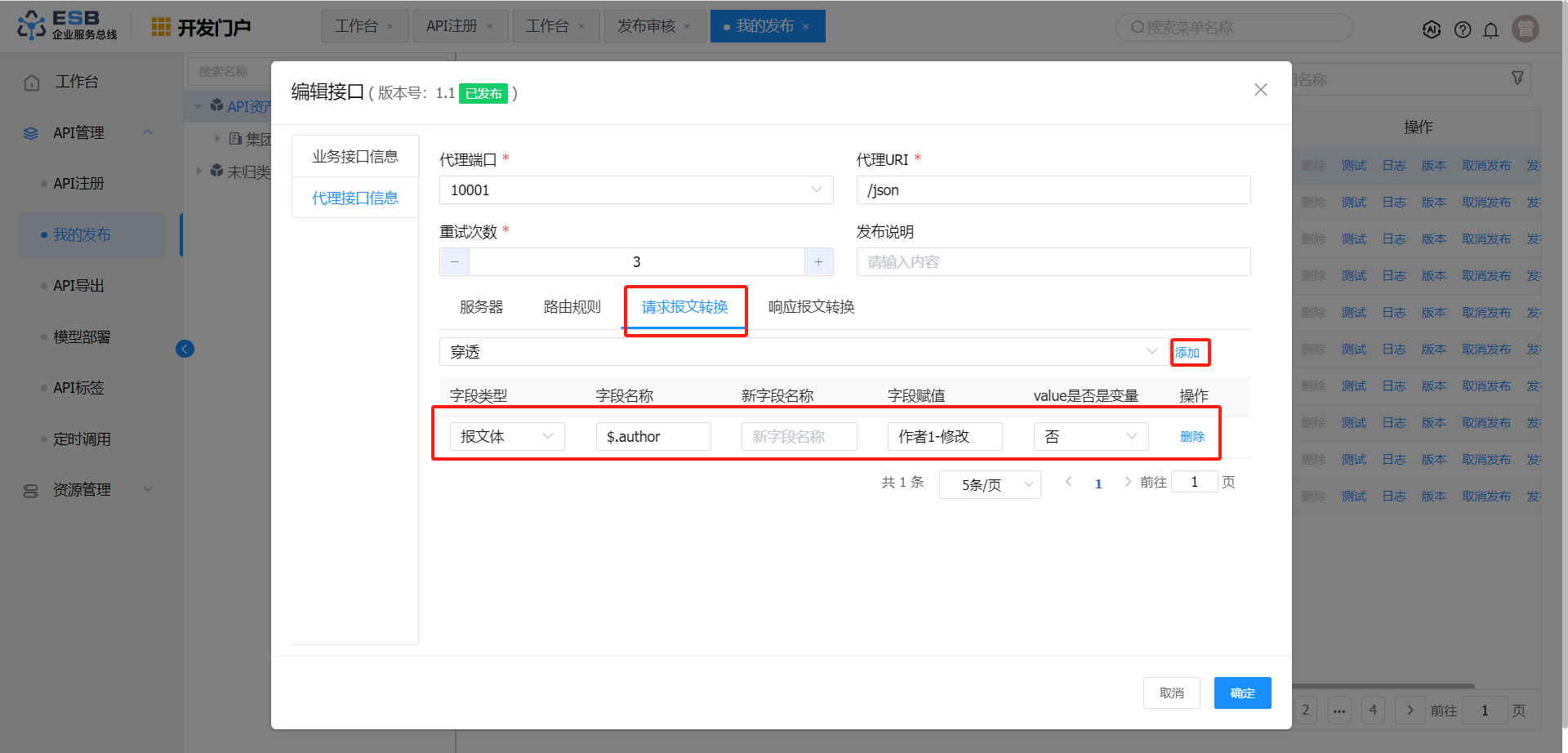Expand the 穿透 selection dropdown

(x=804, y=352)
